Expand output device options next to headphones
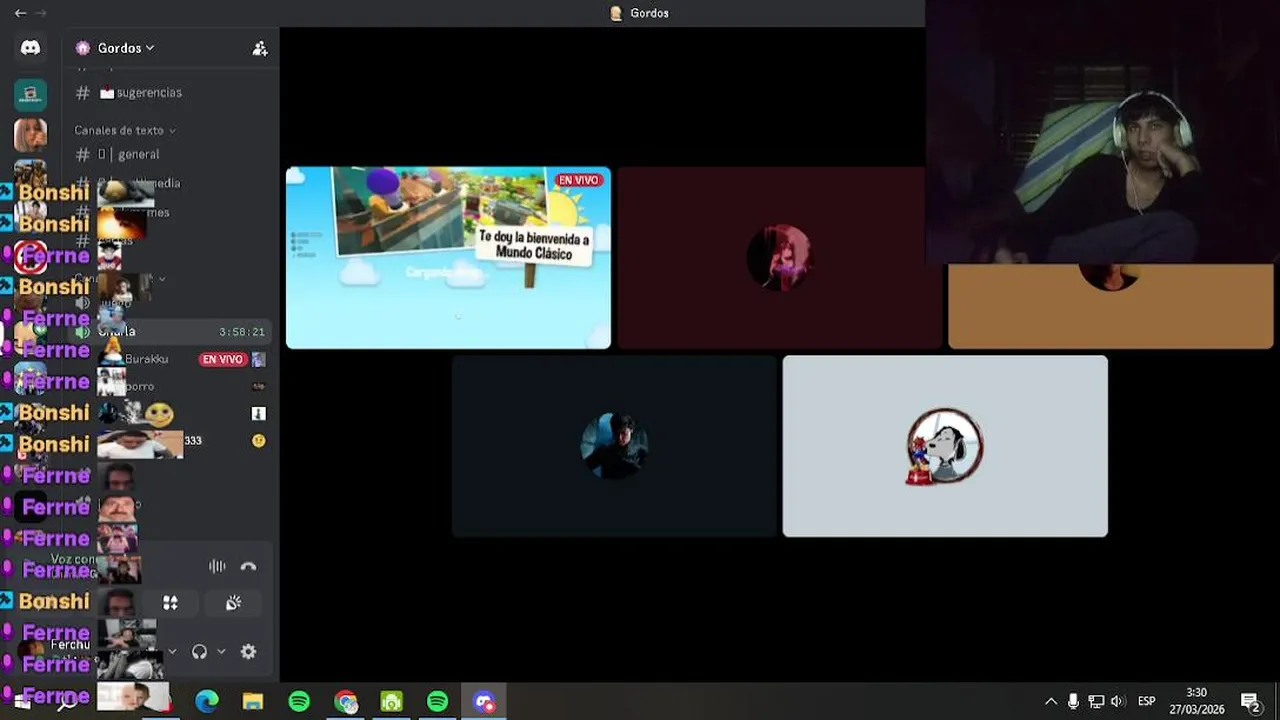This screenshot has height=720, width=1280. click(221, 652)
